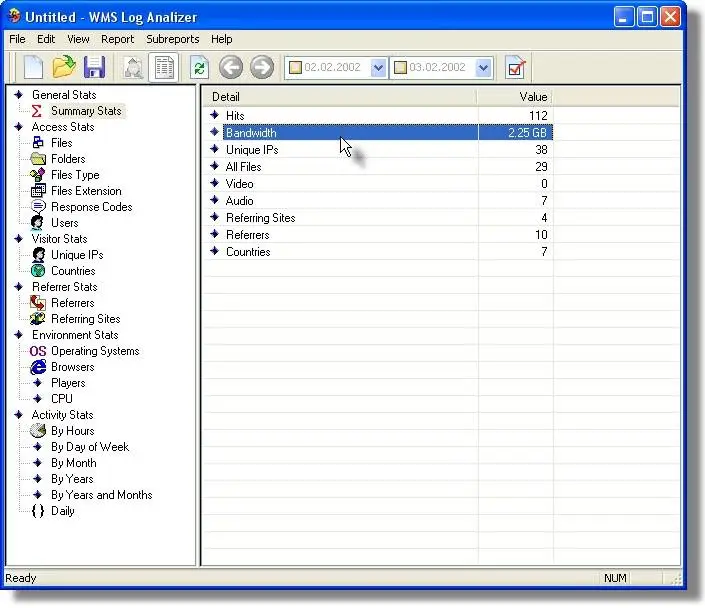Click the Detail column header
705x608 pixels.
[x=340, y=97]
